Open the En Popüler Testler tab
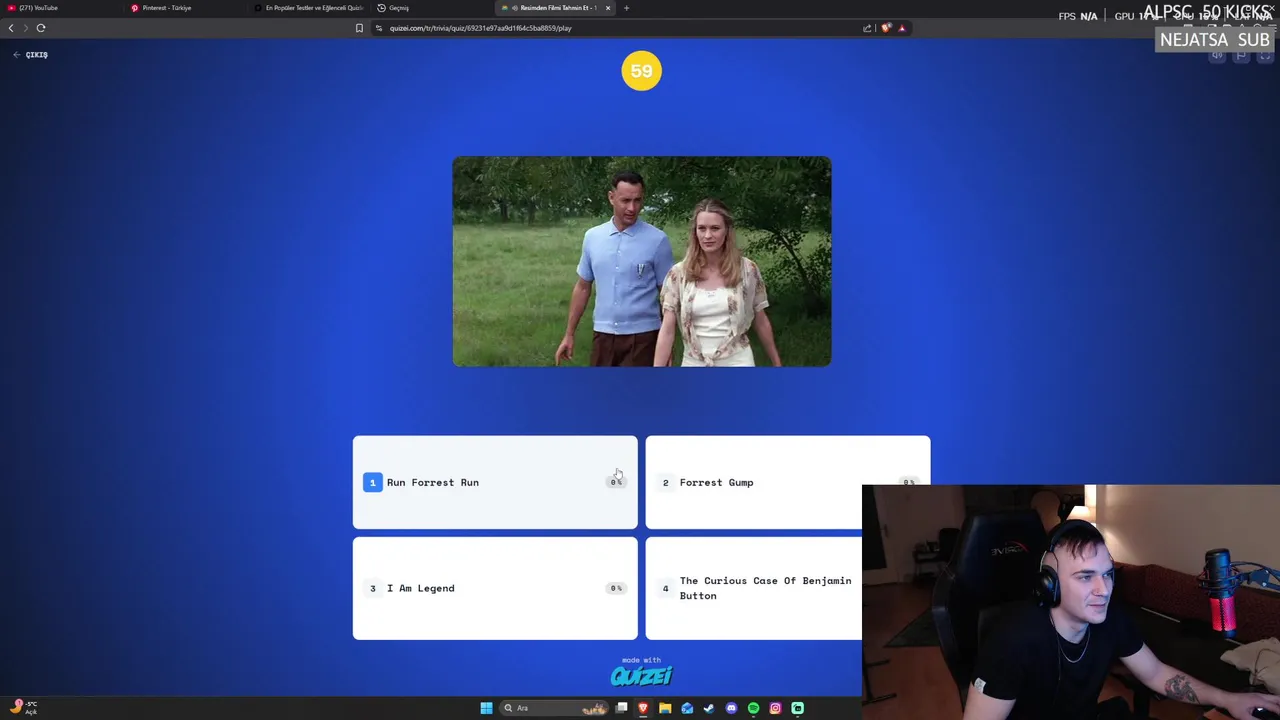Viewport: 1280px width, 720px height. pos(308,8)
